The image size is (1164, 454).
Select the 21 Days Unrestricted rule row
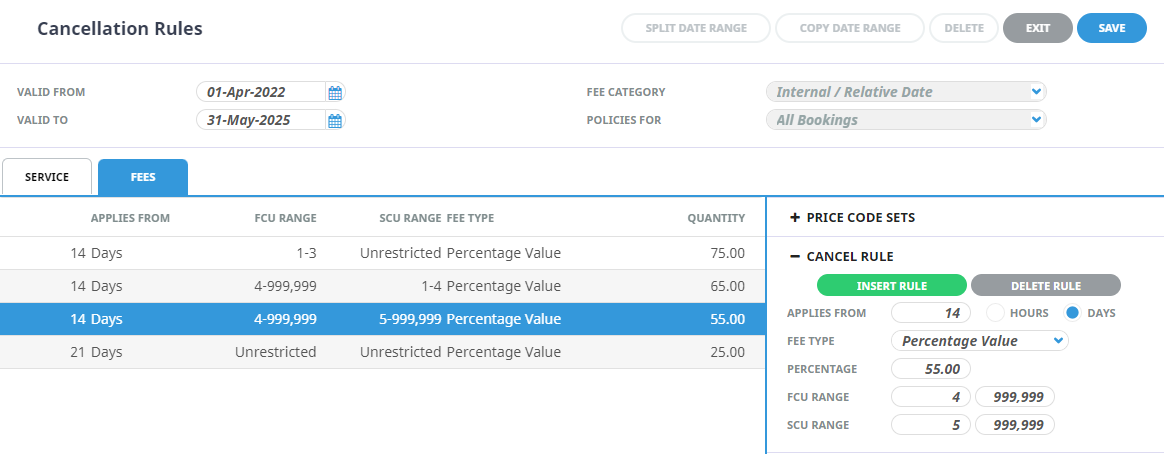coord(380,352)
